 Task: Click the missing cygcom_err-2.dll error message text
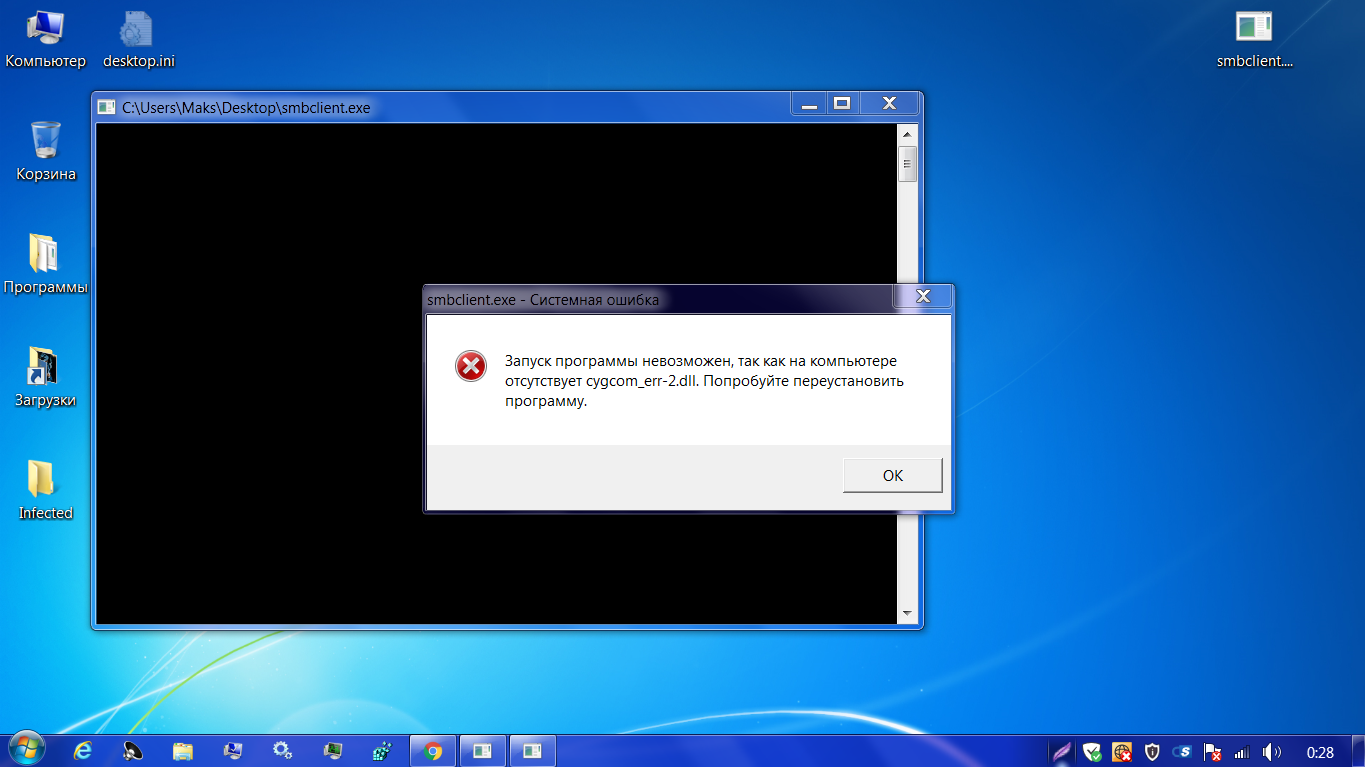click(x=704, y=381)
